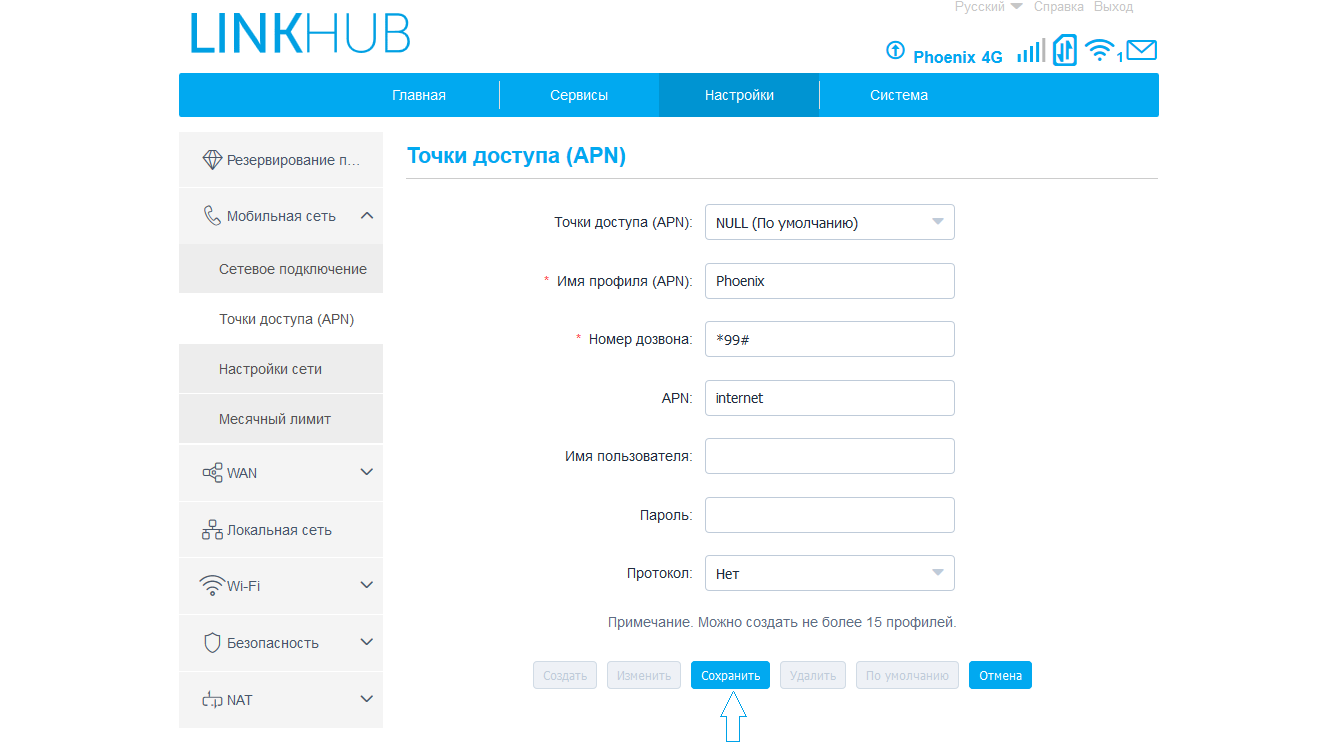Click the Локальная сеть LAN icon
This screenshot has width=1340, height=752.
pyautogui.click(x=212, y=529)
